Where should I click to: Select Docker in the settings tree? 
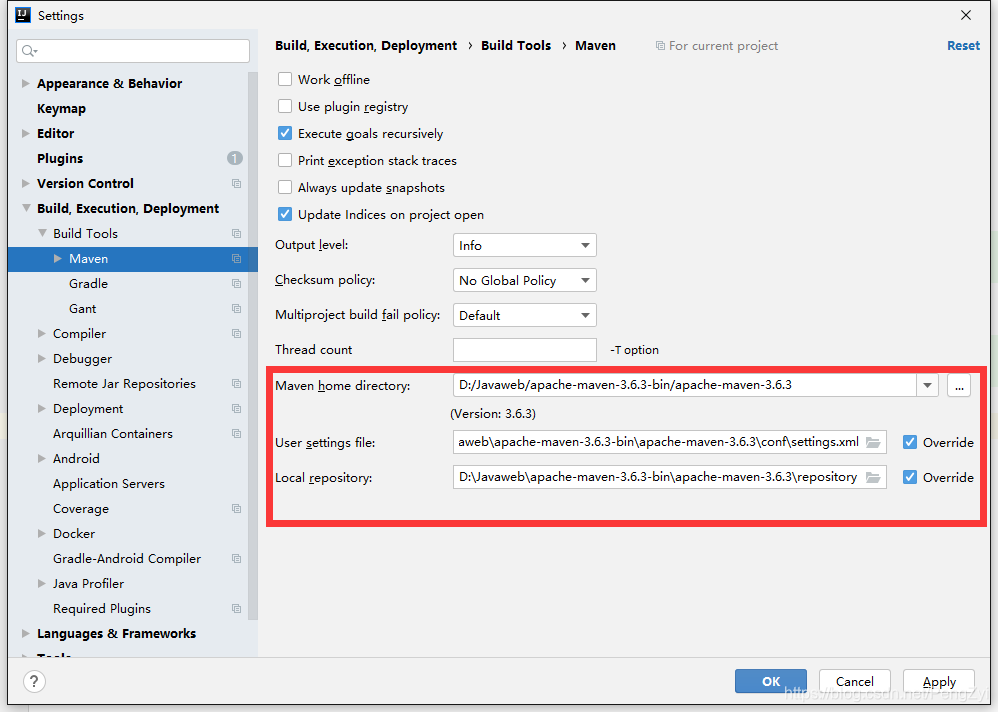coord(74,533)
